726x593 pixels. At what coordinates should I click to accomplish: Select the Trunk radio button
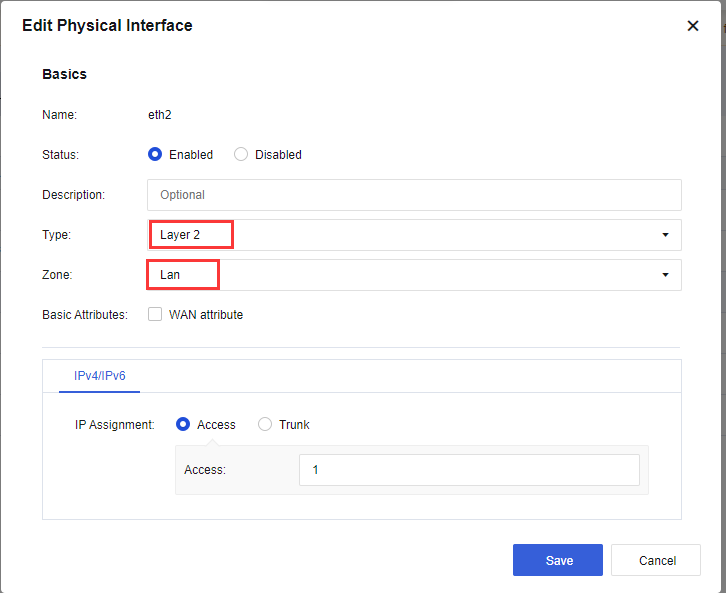[265, 425]
